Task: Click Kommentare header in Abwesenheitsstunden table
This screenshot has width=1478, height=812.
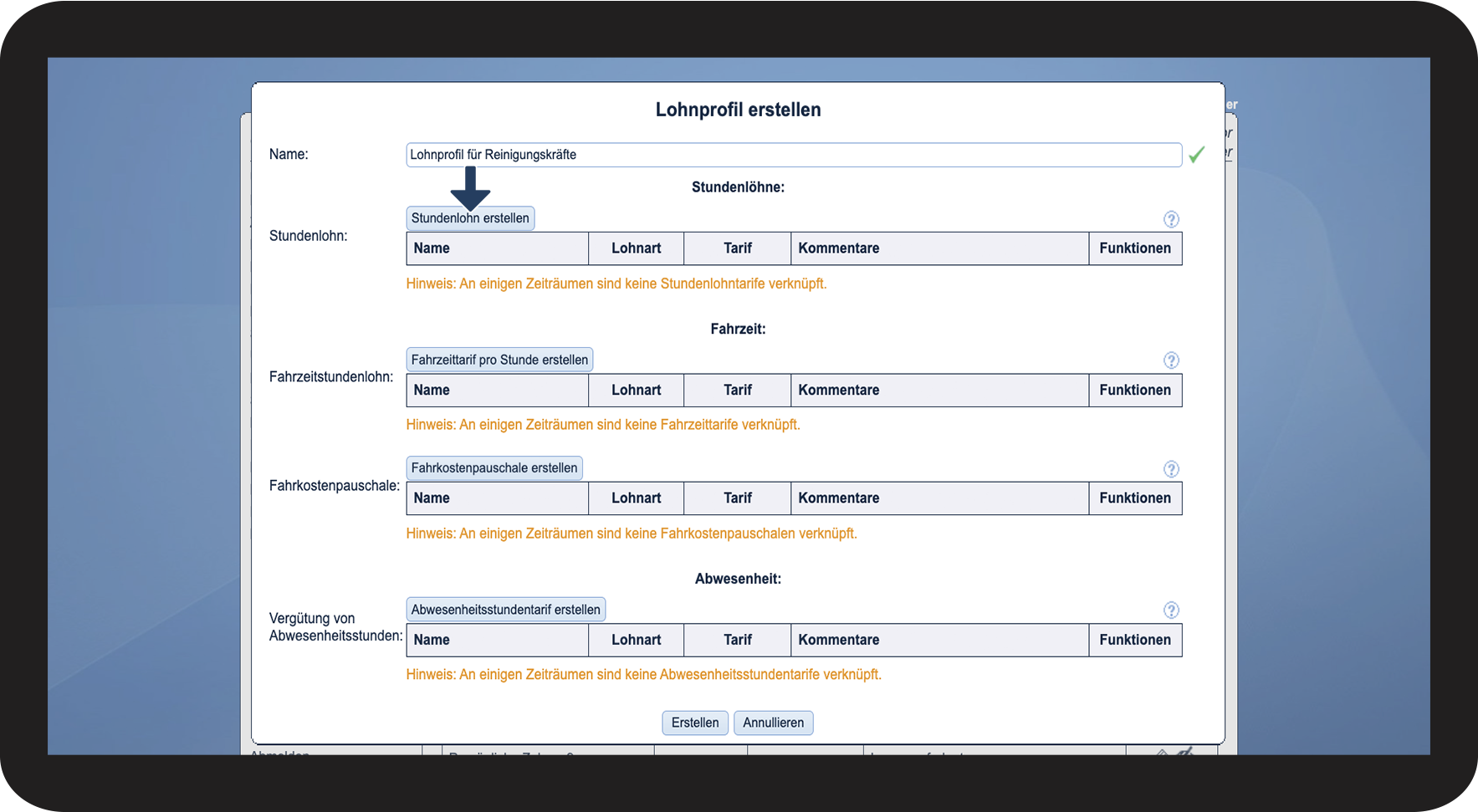Action: coord(940,640)
